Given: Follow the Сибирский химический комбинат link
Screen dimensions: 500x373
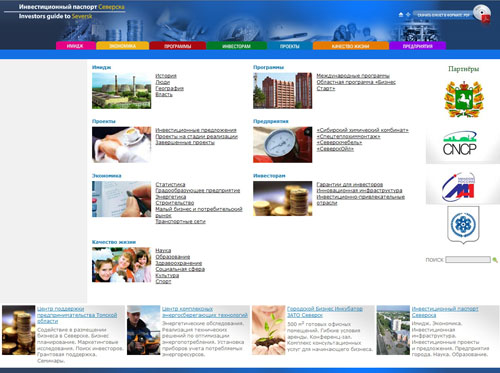Looking at the screenshot, I should [x=362, y=130].
